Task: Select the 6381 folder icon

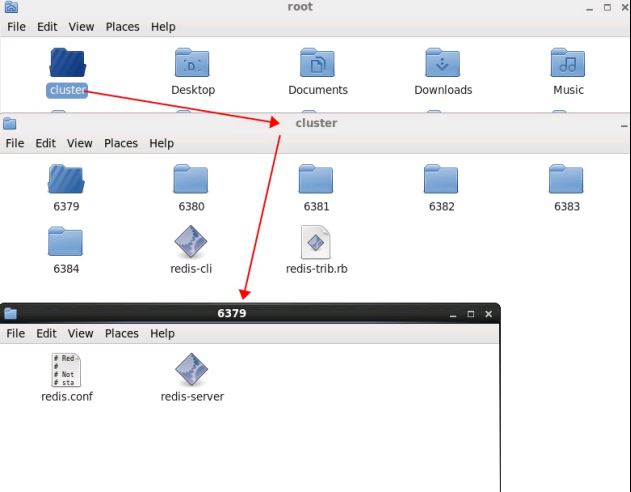Action: pyautogui.click(x=316, y=179)
